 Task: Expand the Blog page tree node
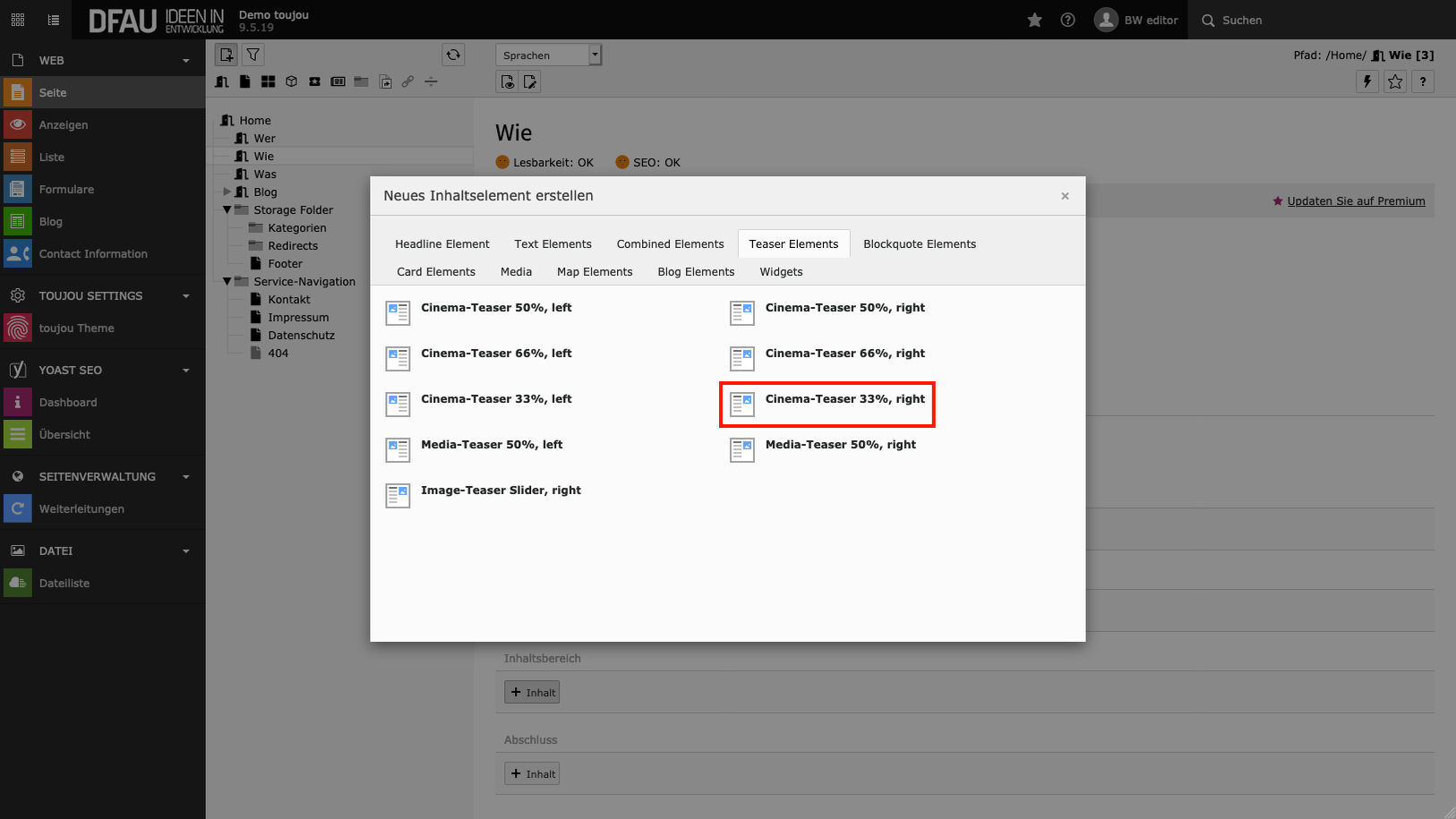227,192
